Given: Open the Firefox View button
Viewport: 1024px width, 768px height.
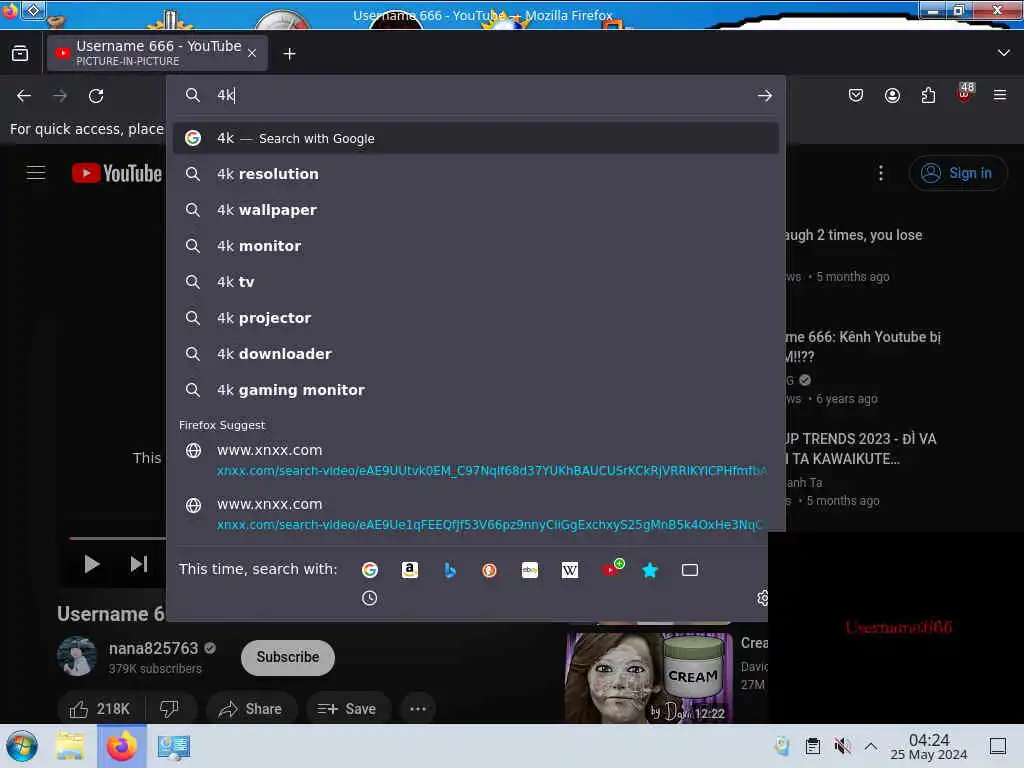Looking at the screenshot, I should coord(20,54).
